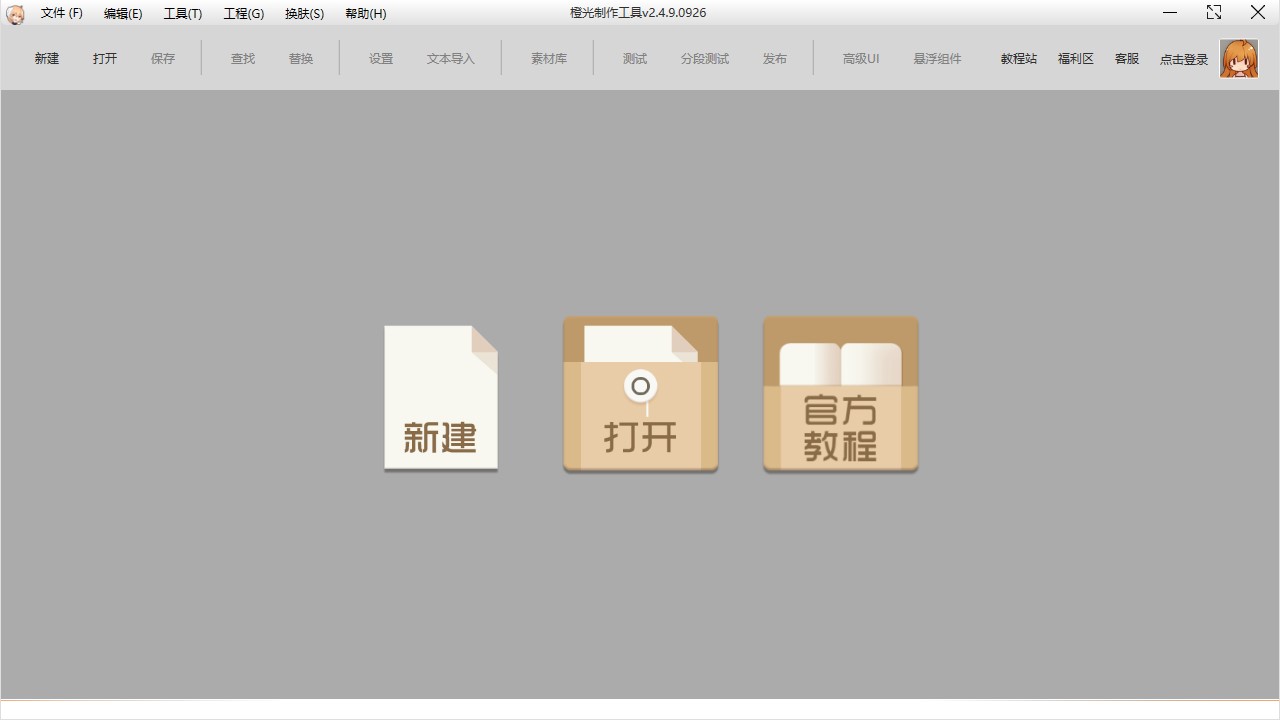The image size is (1280, 720).
Task: Publish the project via the 发布 icon
Action: tap(774, 58)
